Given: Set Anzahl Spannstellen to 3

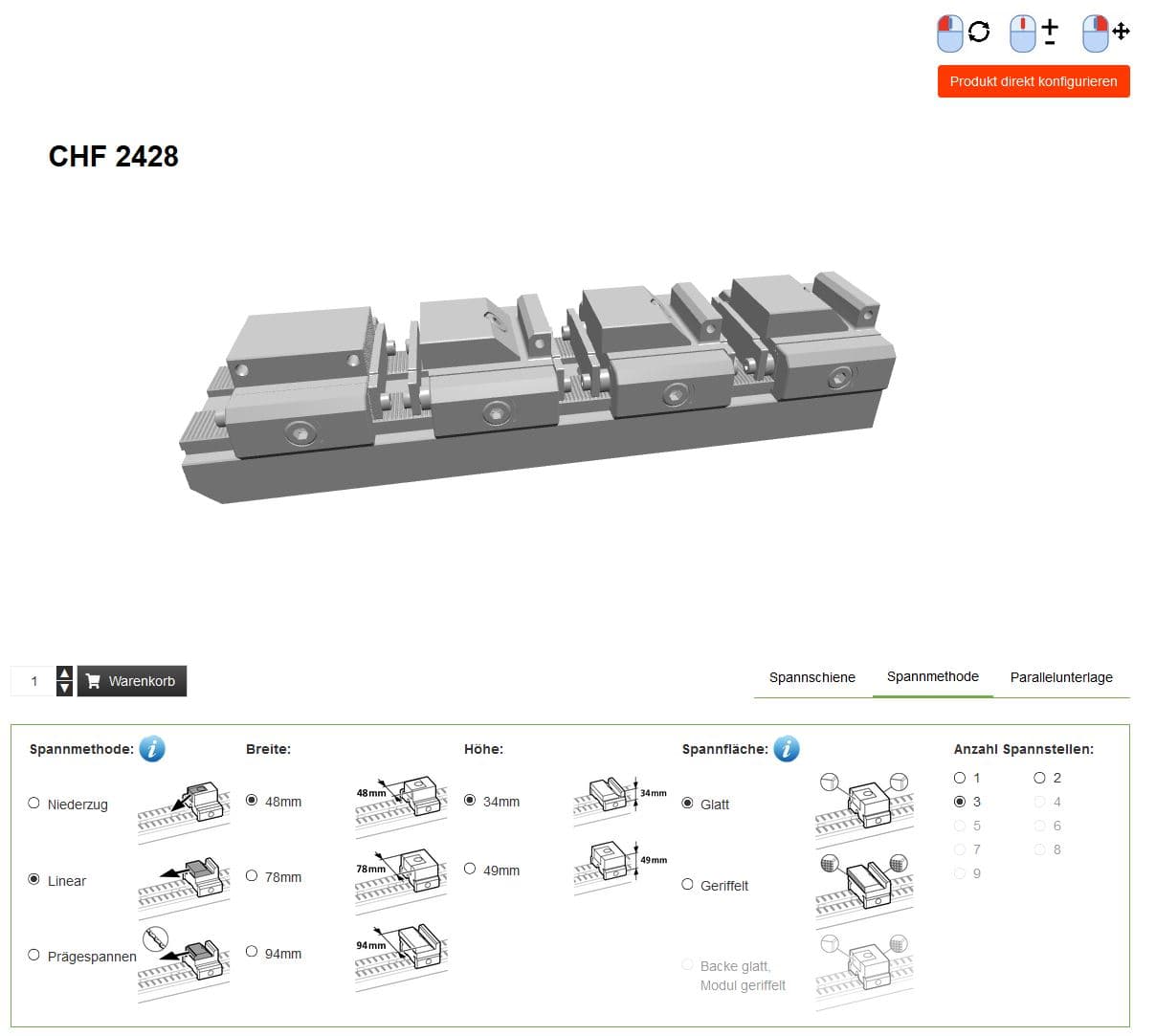Looking at the screenshot, I should pos(960,802).
